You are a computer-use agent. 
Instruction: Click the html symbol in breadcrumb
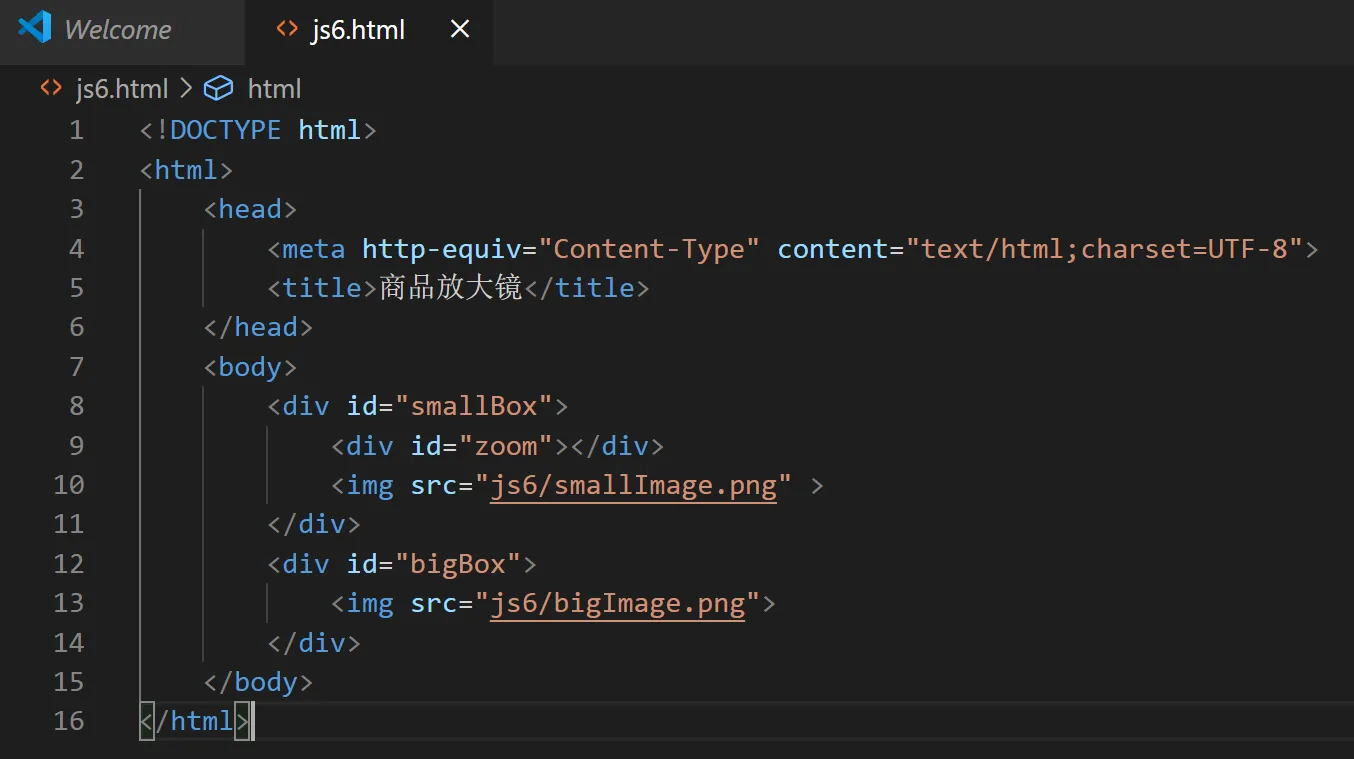(274, 89)
